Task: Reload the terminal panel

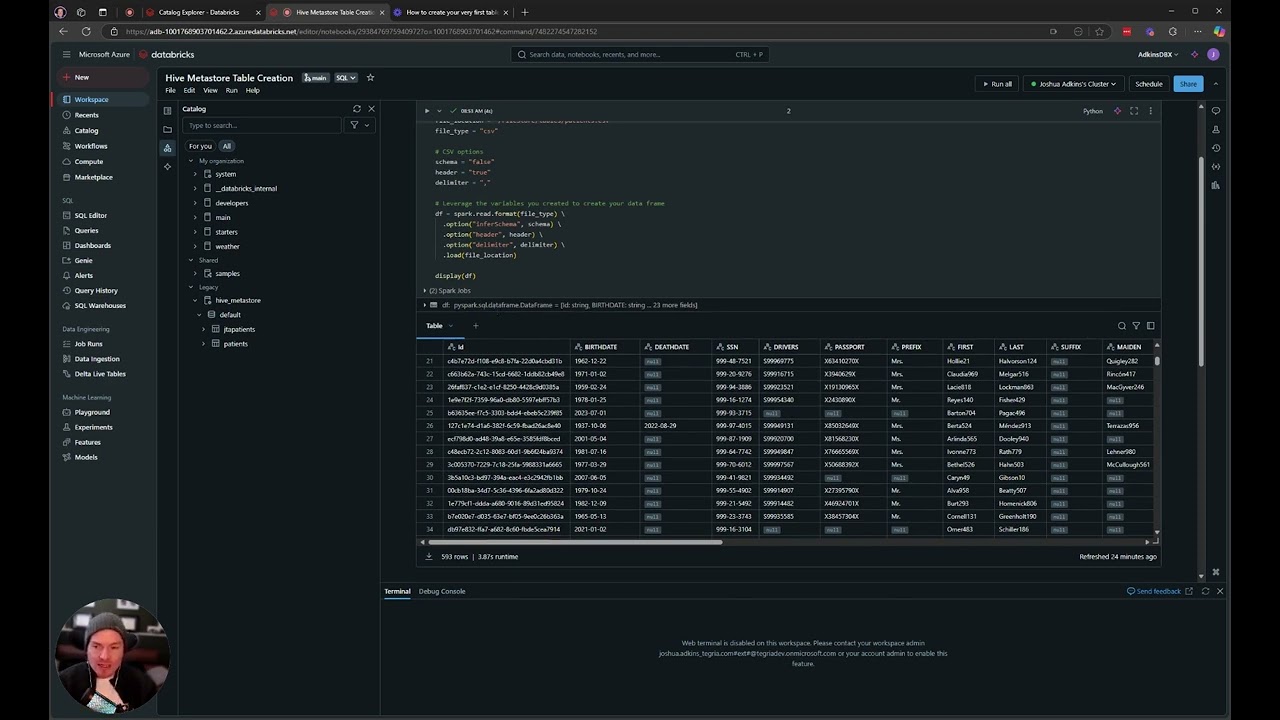Action: [x=1205, y=591]
